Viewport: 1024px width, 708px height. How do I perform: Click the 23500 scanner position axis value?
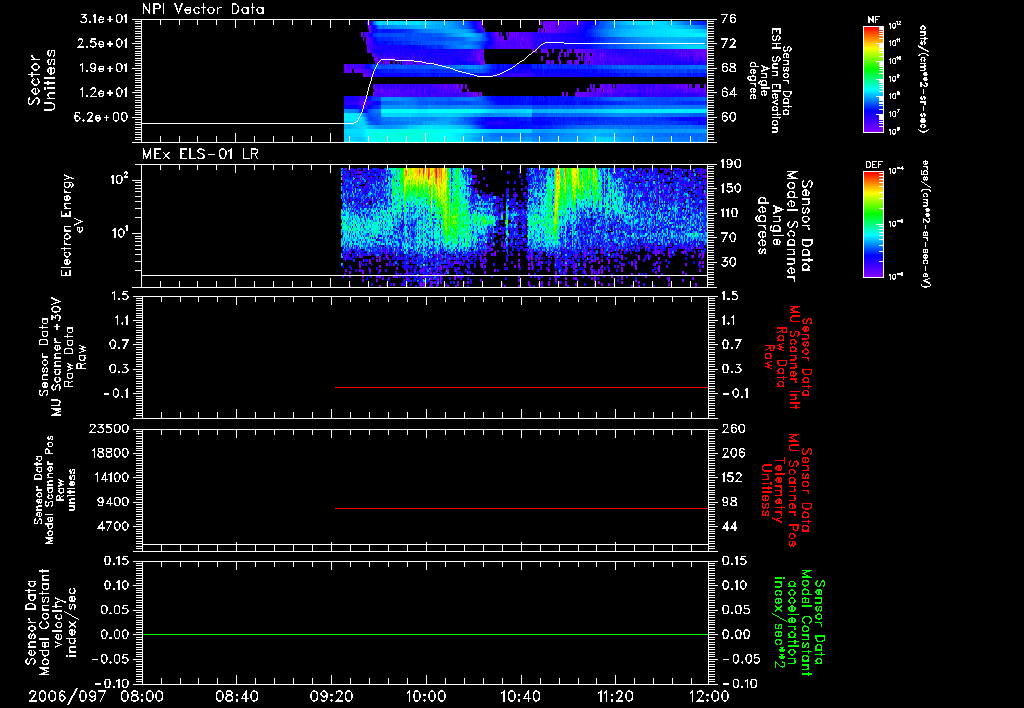click(109, 428)
